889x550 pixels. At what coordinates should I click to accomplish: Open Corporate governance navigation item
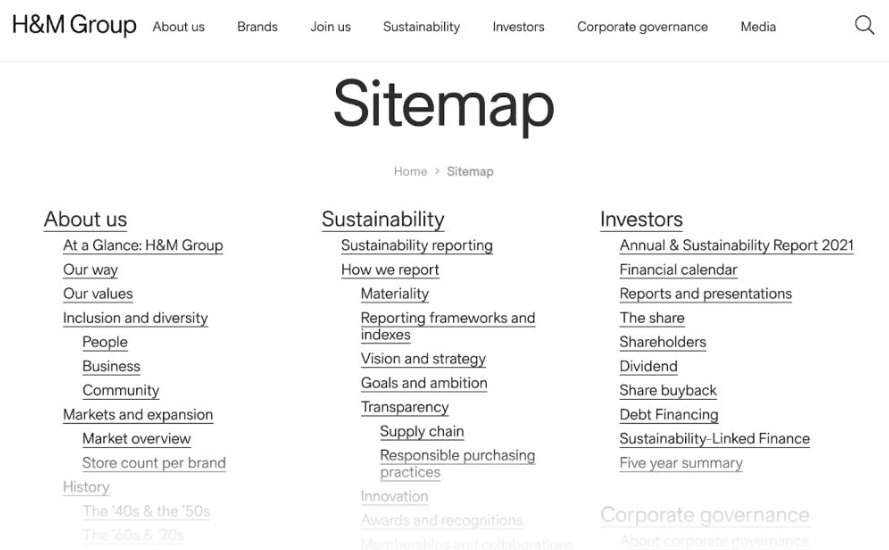[x=642, y=27]
